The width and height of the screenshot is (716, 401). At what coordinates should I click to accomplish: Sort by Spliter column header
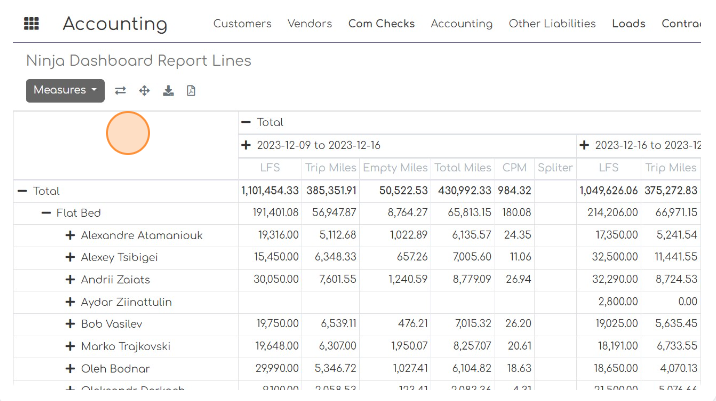click(x=555, y=168)
